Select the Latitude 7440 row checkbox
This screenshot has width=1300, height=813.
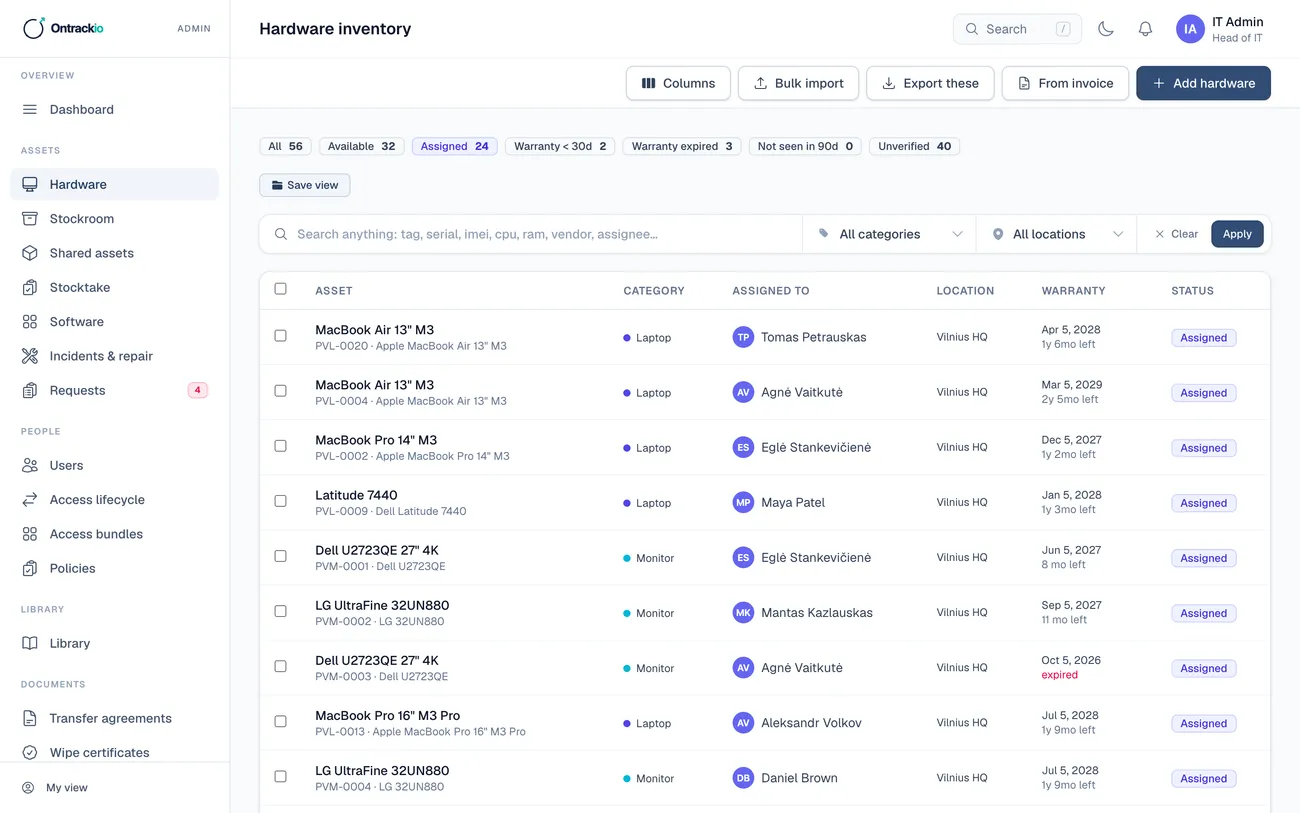(x=280, y=501)
